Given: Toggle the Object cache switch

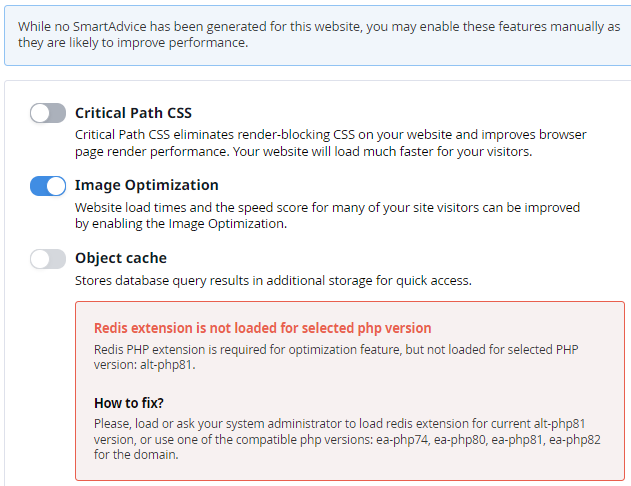Looking at the screenshot, I should click(x=48, y=259).
